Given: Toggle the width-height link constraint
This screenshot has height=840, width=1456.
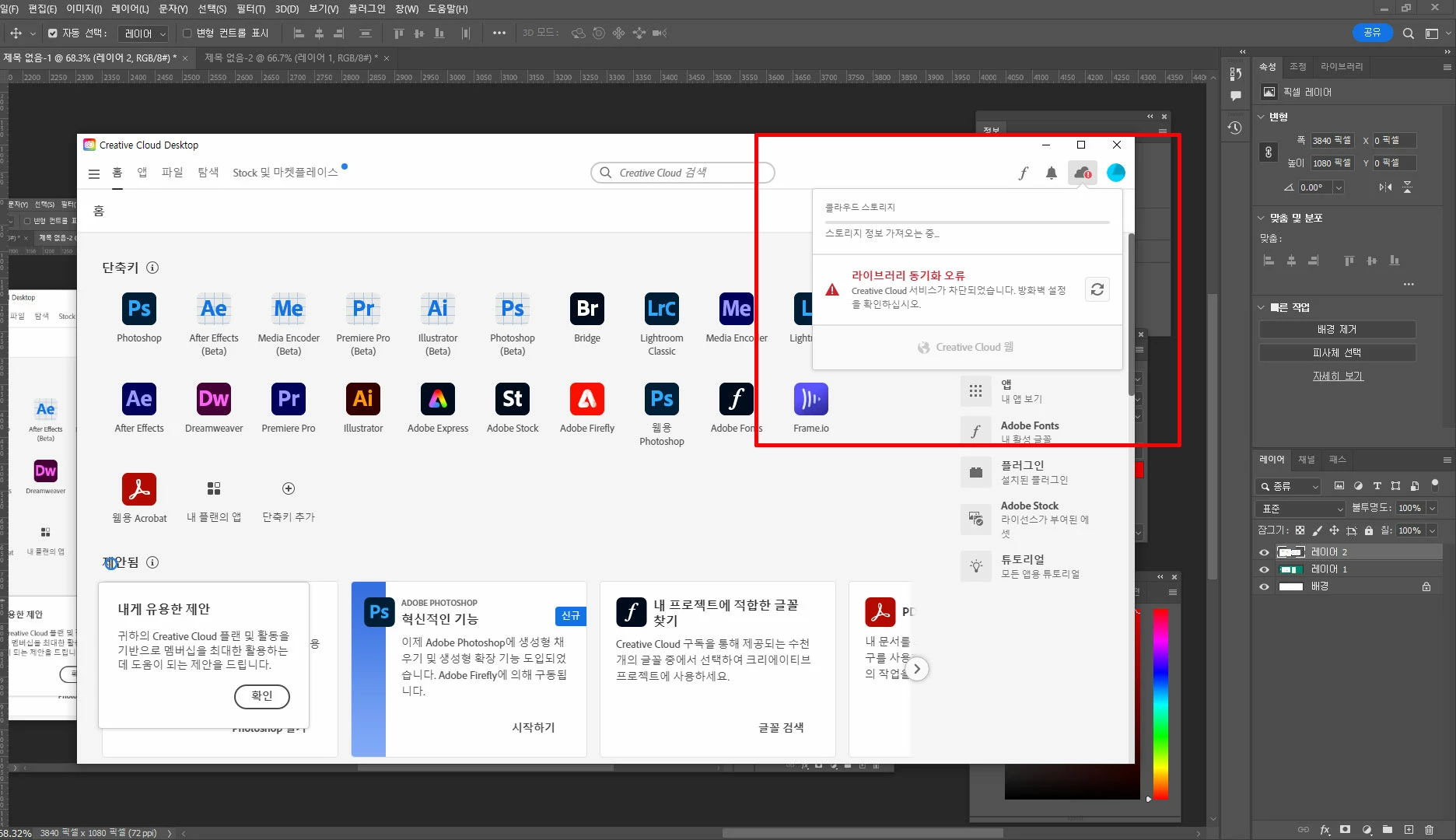Looking at the screenshot, I should click(1269, 152).
